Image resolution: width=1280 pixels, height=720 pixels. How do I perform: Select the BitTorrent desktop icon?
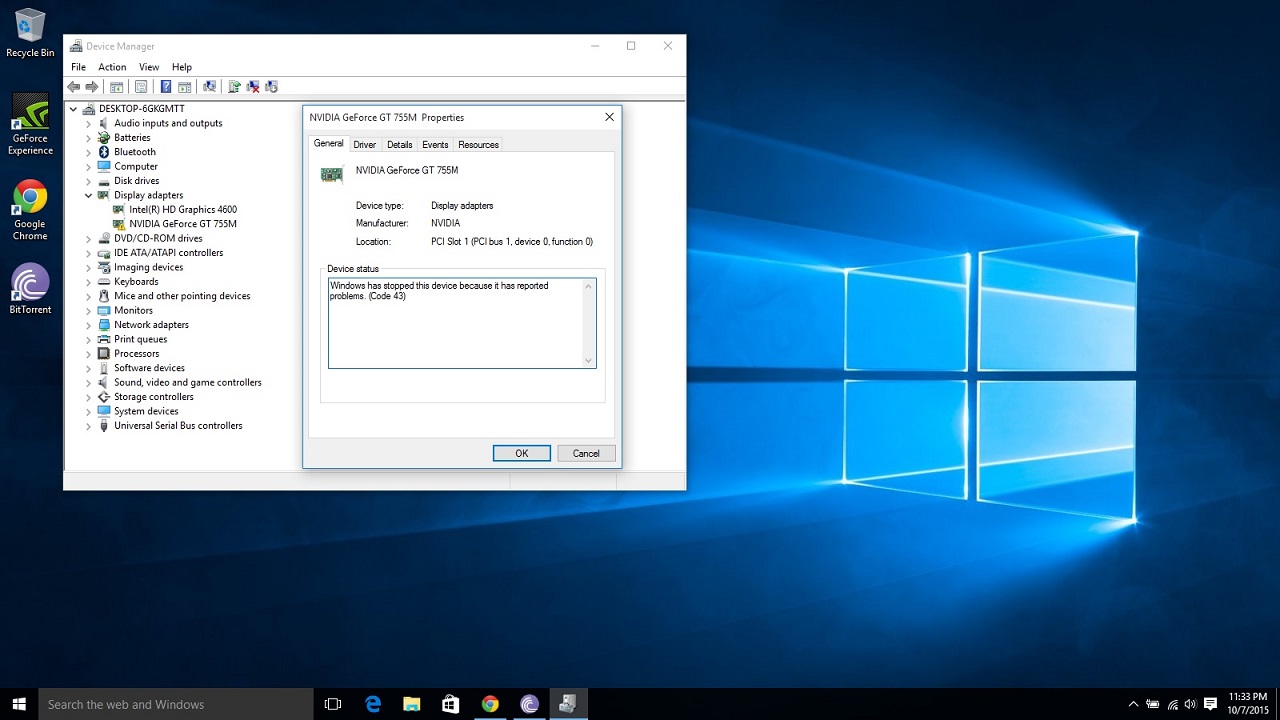coord(30,290)
